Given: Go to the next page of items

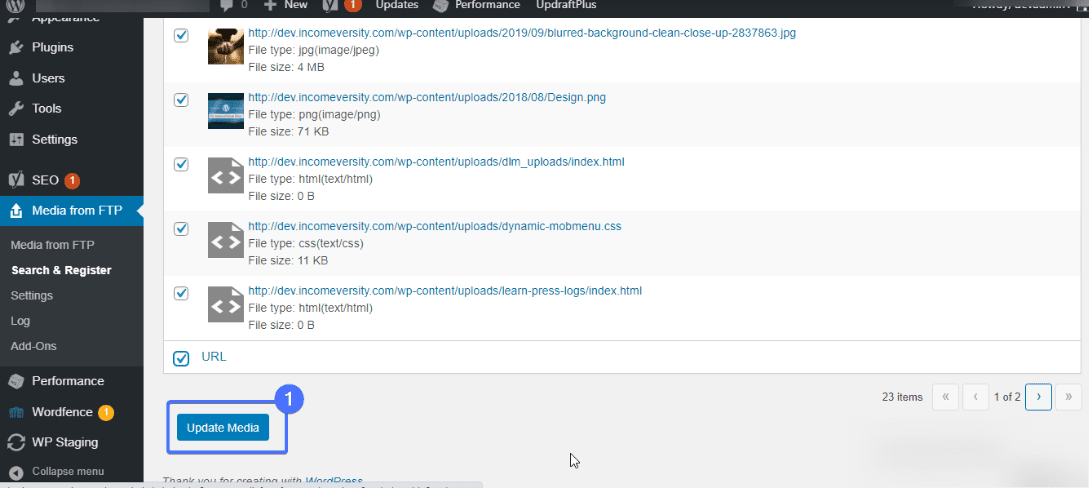Looking at the screenshot, I should pyautogui.click(x=1038, y=397).
